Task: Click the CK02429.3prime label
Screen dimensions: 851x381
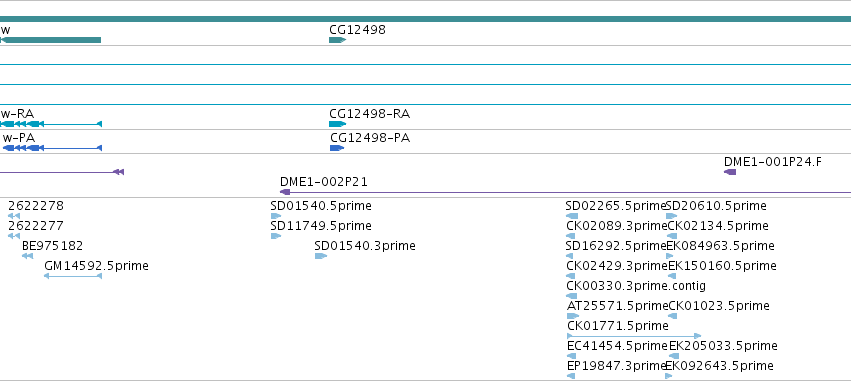Action: coord(617,266)
